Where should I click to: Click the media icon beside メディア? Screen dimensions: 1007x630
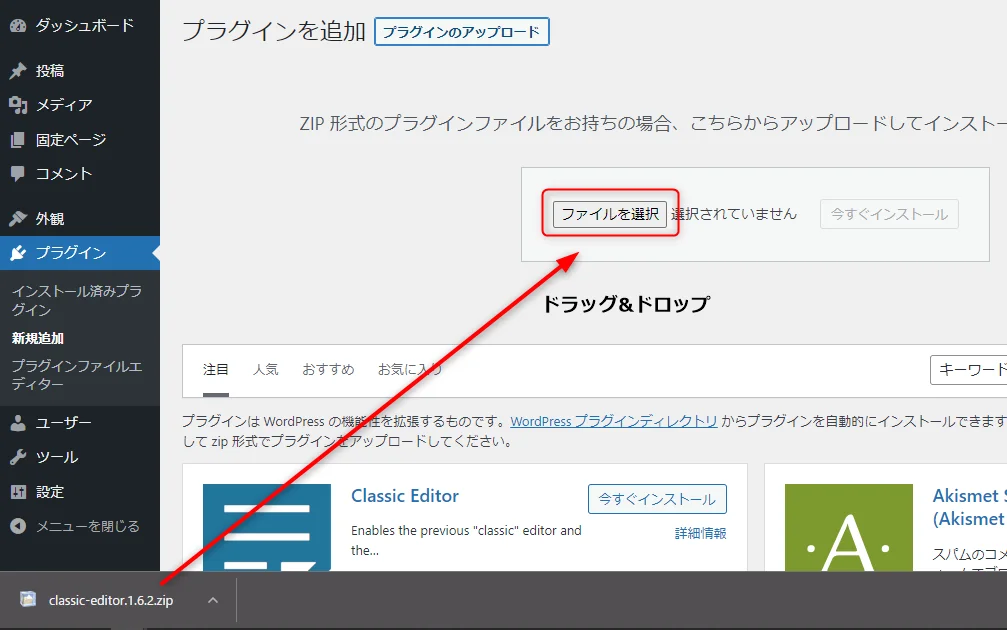tap(18, 105)
